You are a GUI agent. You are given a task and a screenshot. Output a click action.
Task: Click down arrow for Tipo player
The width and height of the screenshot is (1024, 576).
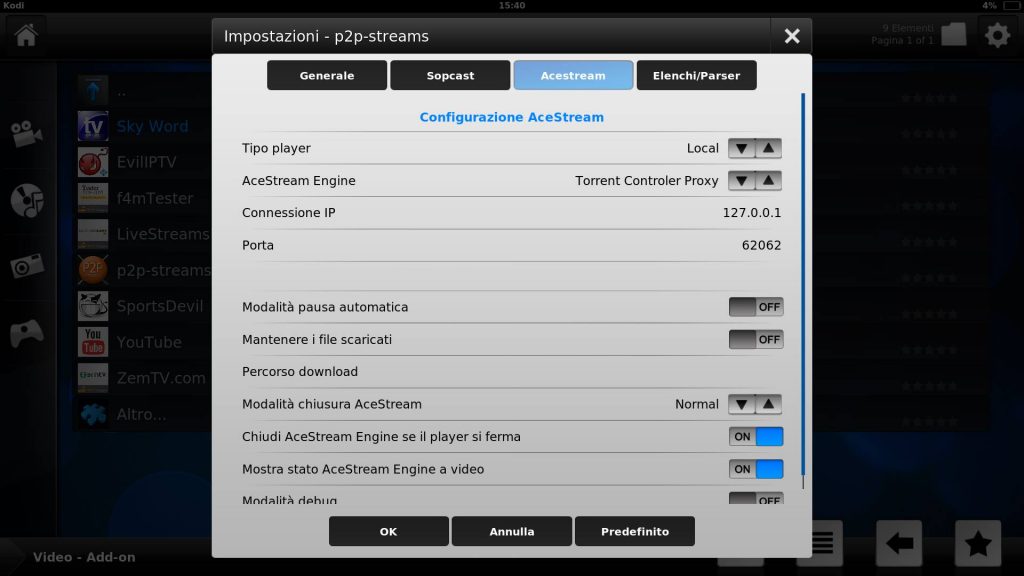[x=741, y=148]
